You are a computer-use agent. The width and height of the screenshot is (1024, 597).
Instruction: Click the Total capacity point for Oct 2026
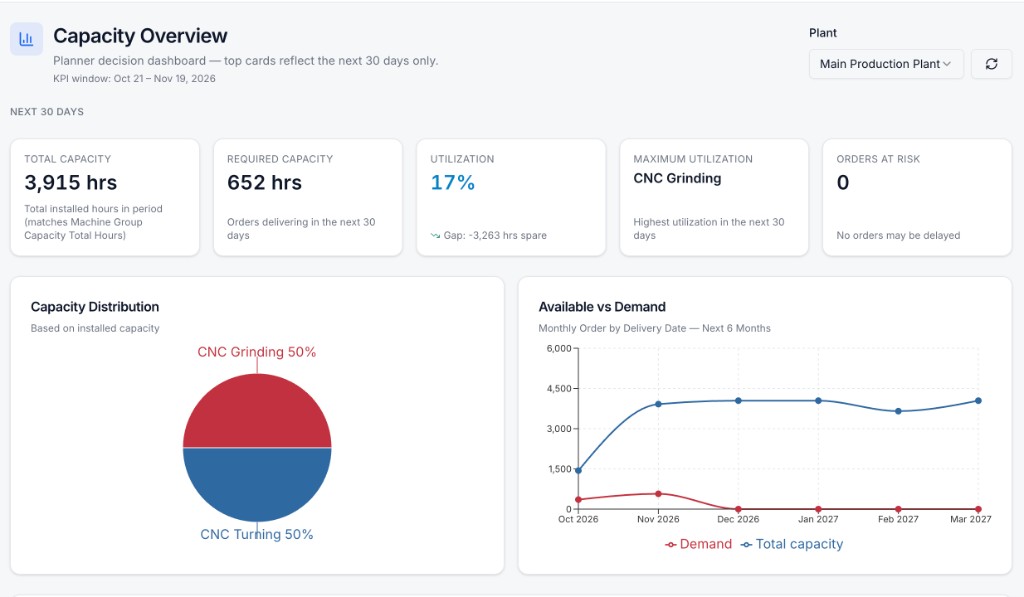pyautogui.click(x=579, y=470)
